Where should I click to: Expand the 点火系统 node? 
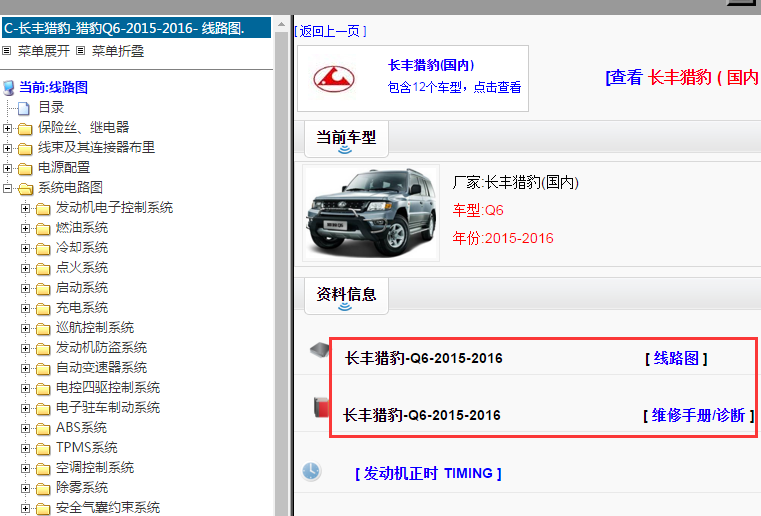tap(25, 268)
